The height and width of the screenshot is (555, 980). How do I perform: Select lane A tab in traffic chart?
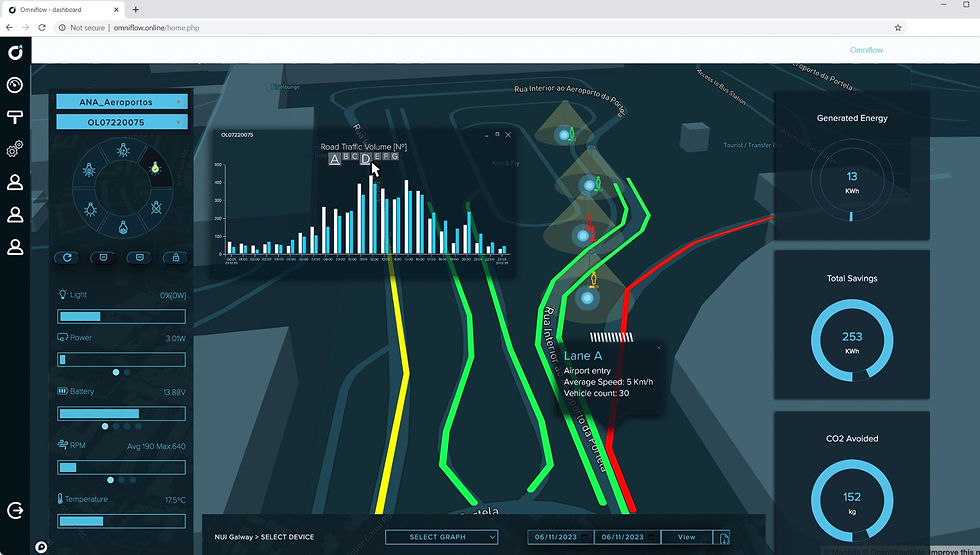click(x=334, y=159)
